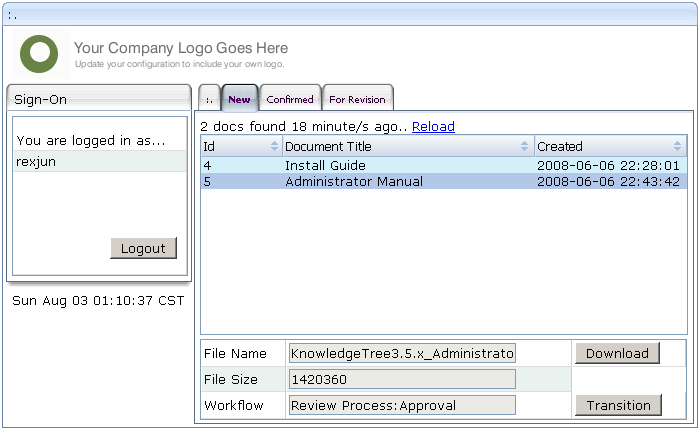This screenshot has height=430, width=700.
Task: Click the window title bar ':.' text
Action: (12, 16)
